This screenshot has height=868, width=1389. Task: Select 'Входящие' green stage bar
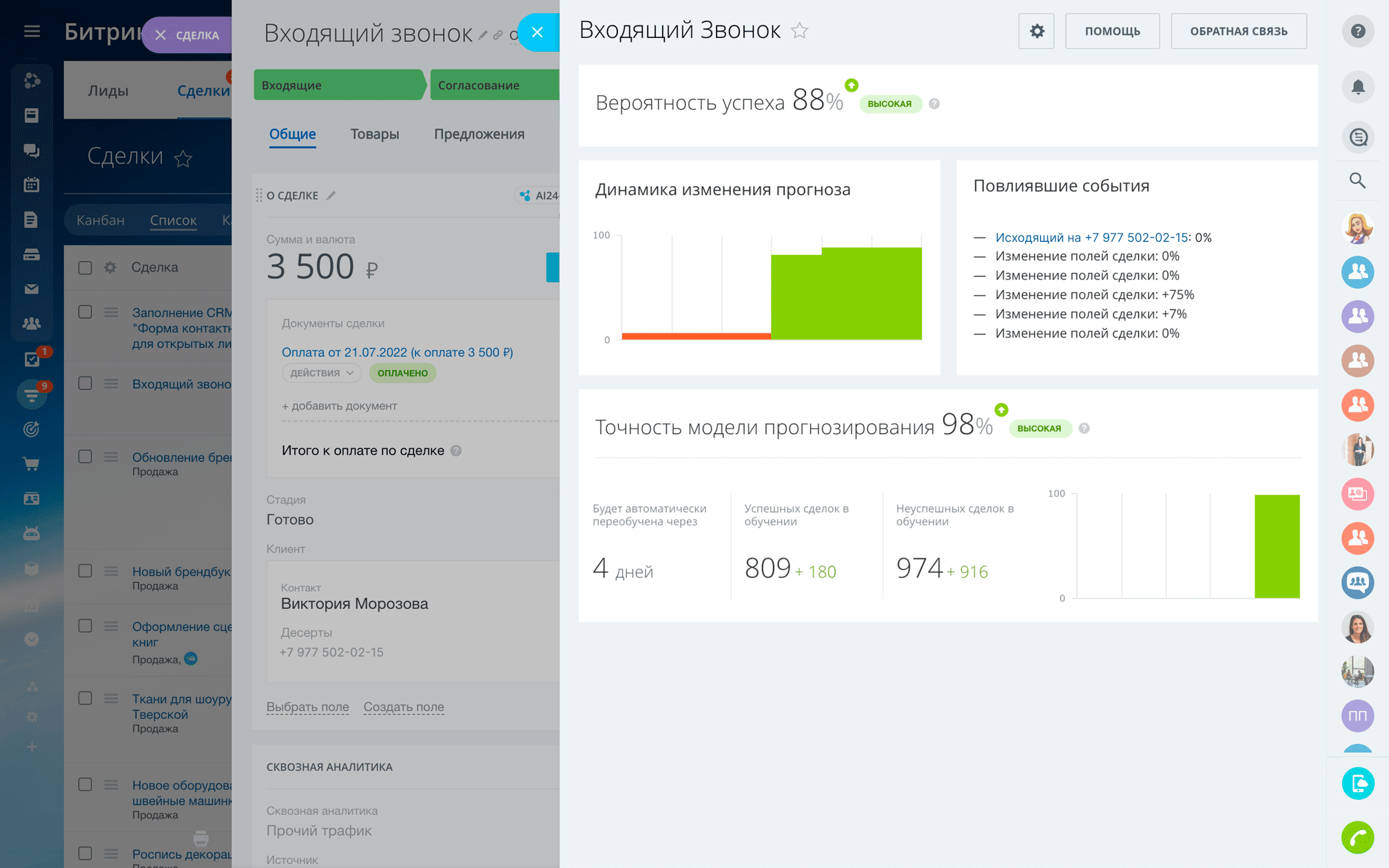tap(338, 85)
